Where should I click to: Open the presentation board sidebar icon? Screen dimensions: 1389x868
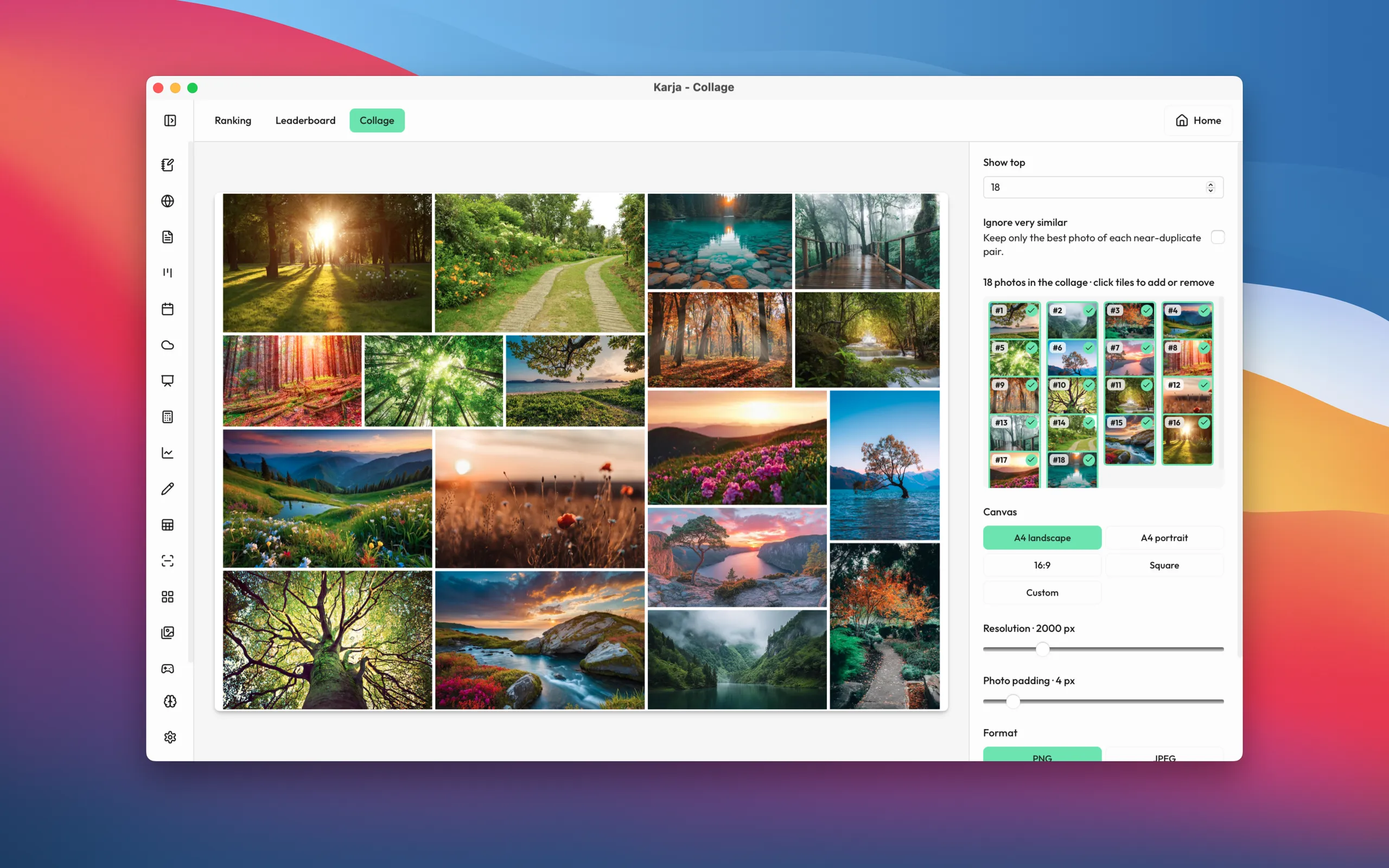point(168,381)
